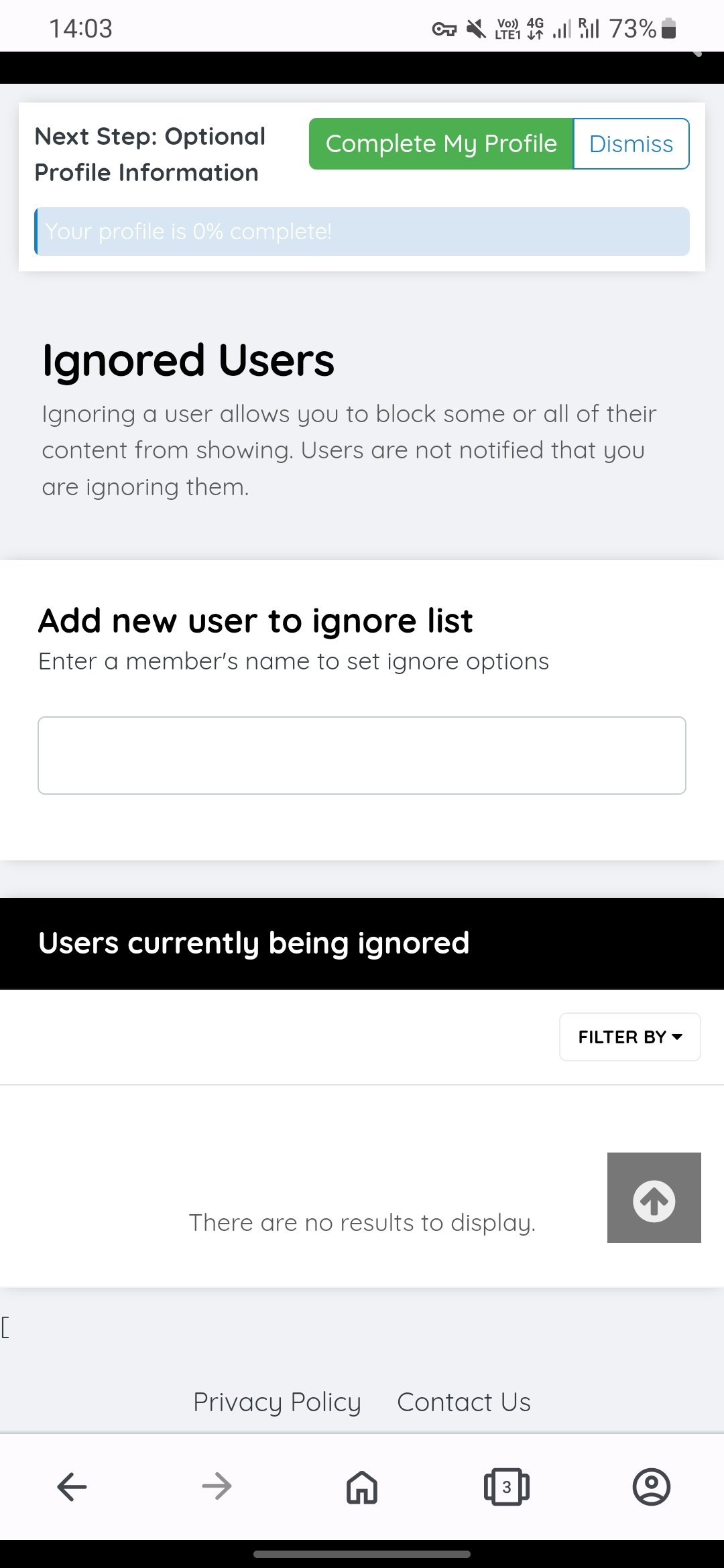Open the browser account profile icon
The image size is (724, 1568).
click(652, 1486)
